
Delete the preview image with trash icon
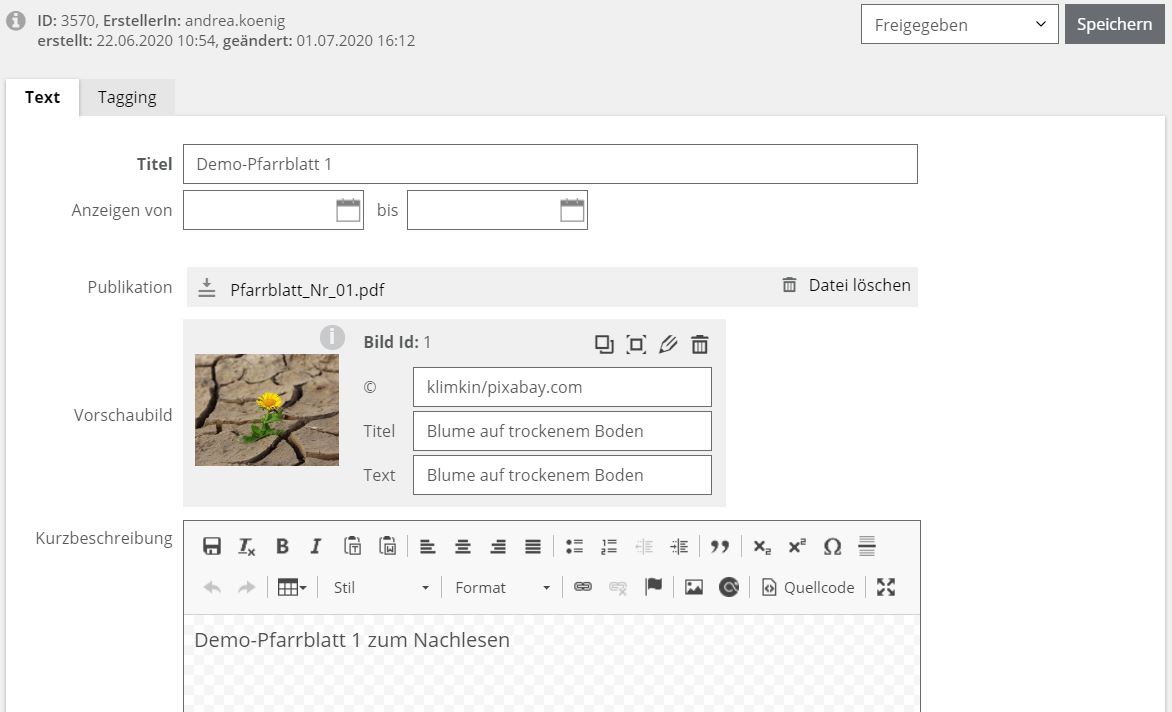(700, 344)
